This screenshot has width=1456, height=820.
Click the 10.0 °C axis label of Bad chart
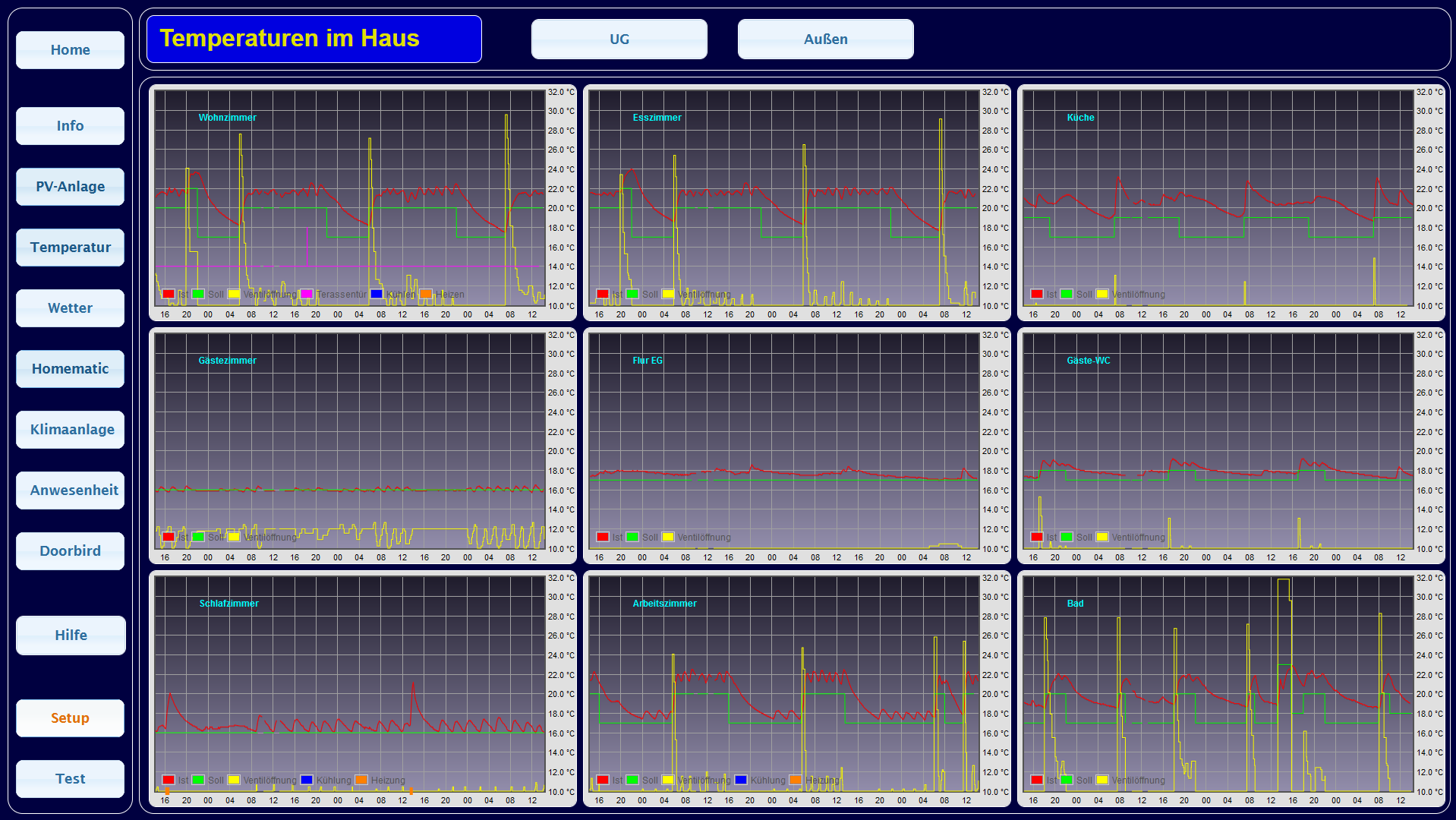click(x=1430, y=792)
